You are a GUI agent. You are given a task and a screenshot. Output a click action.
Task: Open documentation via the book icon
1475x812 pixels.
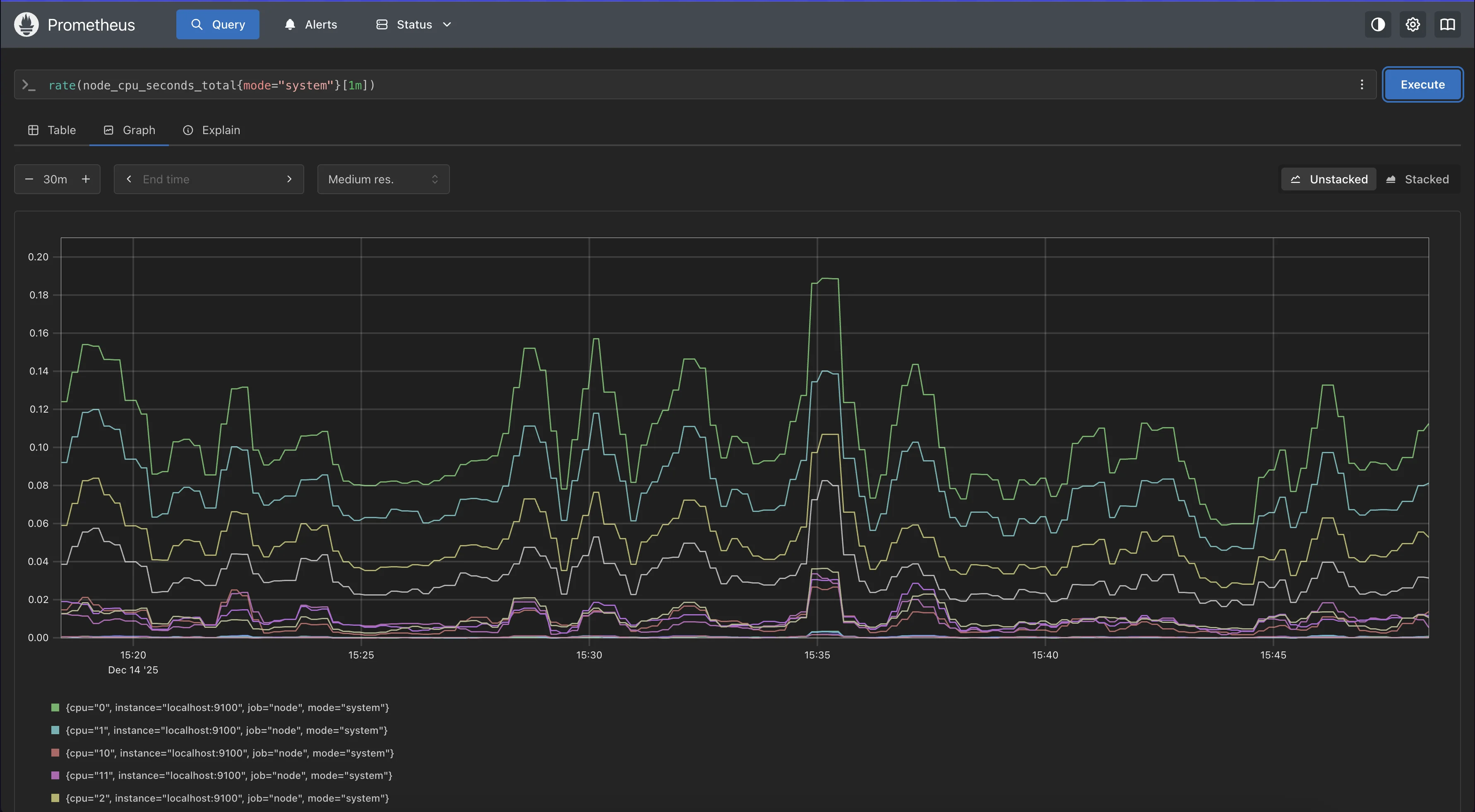1448,24
